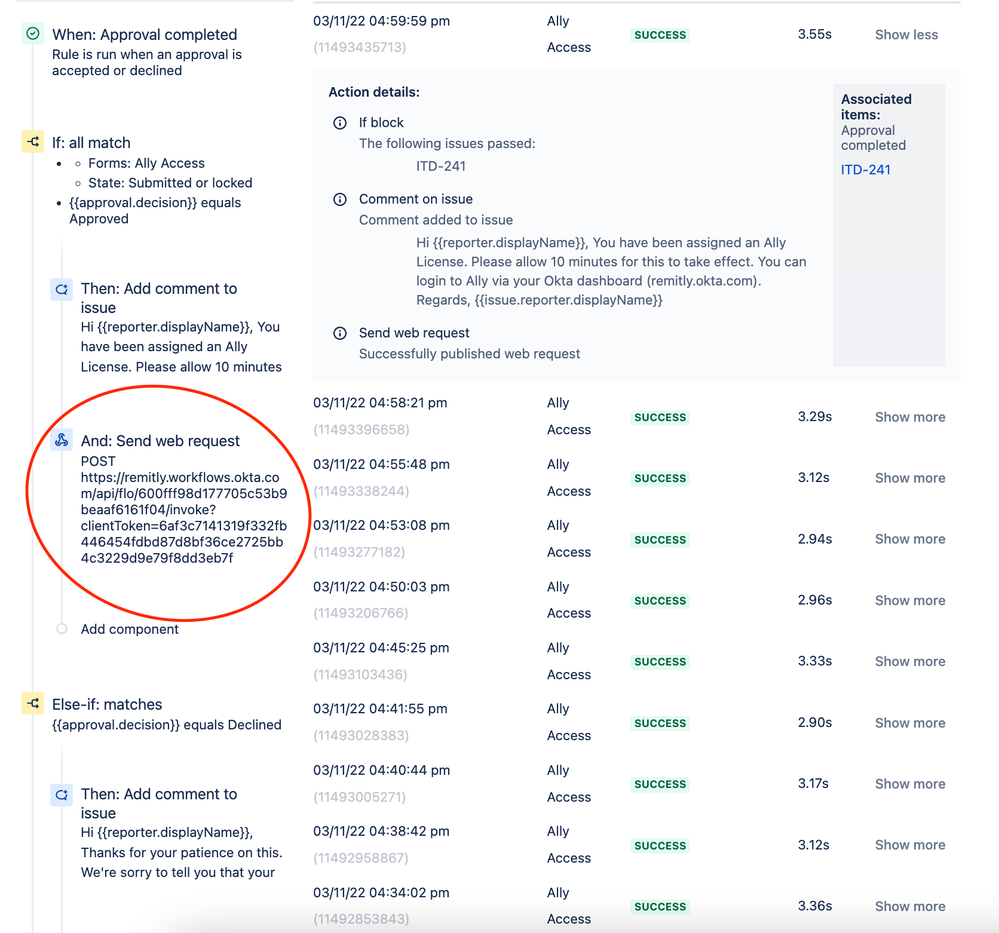Click Add component label
999x933 pixels.
coord(129,630)
